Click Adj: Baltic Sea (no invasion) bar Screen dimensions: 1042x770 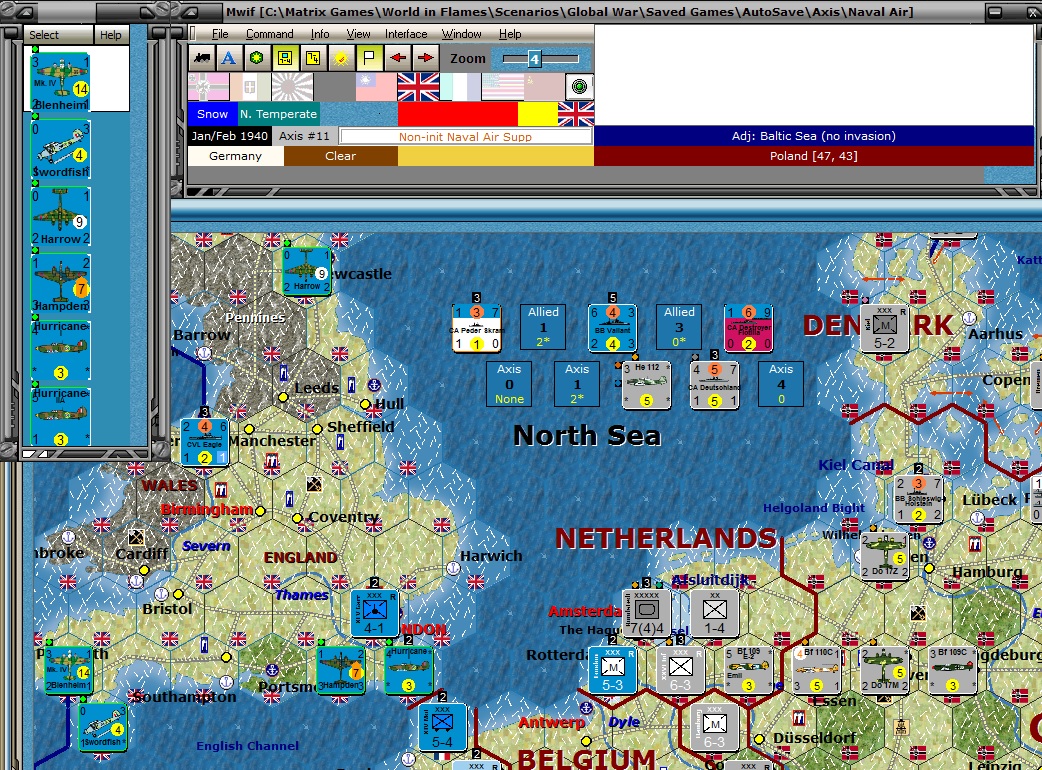click(813, 136)
